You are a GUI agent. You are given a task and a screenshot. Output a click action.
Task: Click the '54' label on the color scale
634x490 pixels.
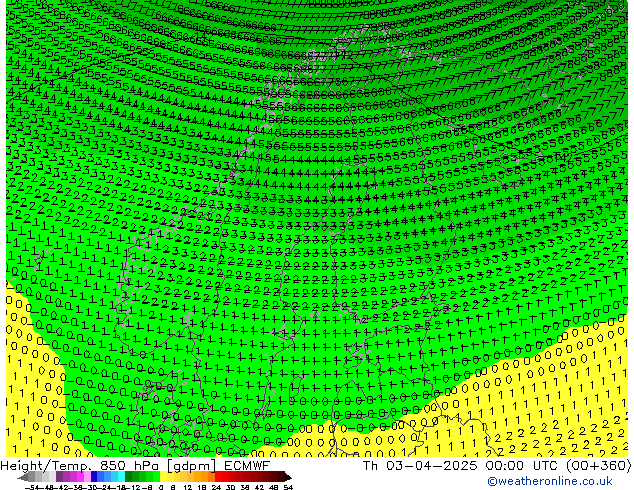point(288,487)
